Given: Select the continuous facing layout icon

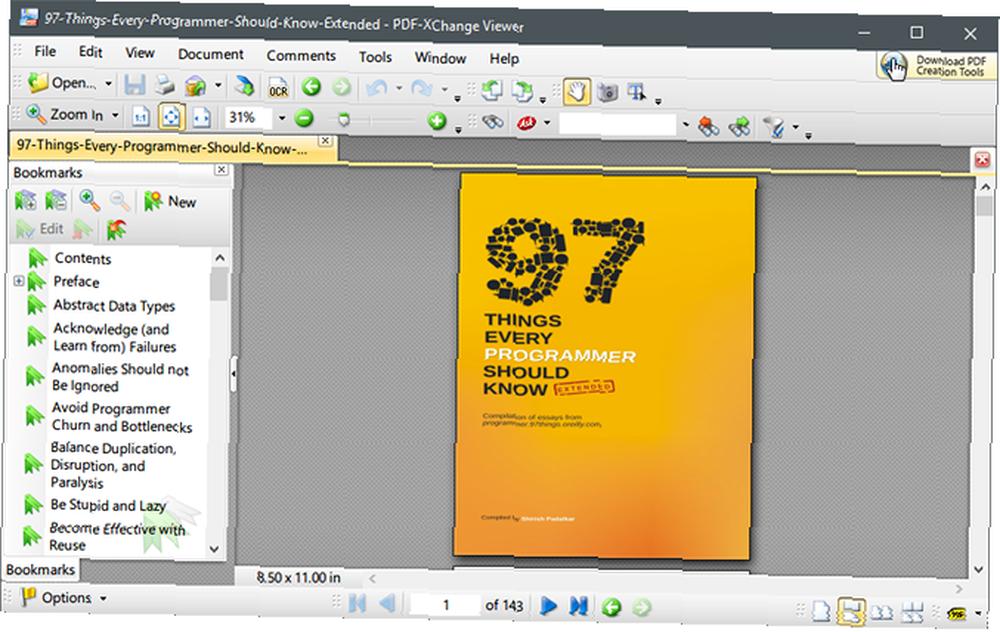Looking at the screenshot, I should click(913, 613).
